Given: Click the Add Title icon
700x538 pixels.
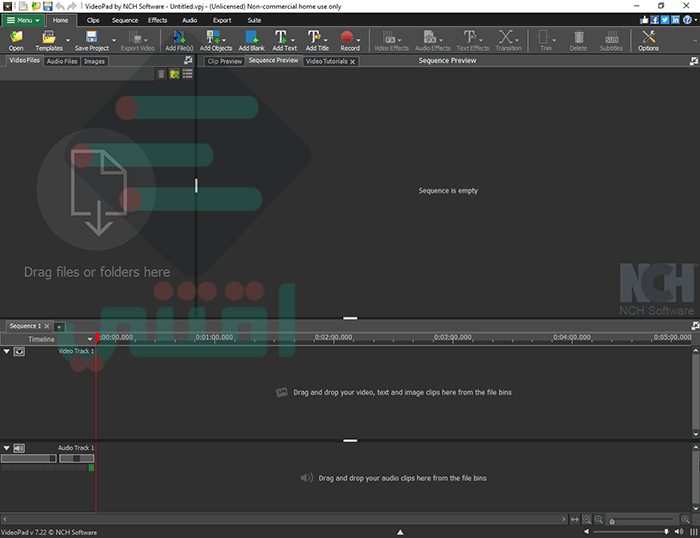Looking at the screenshot, I should [x=314, y=37].
